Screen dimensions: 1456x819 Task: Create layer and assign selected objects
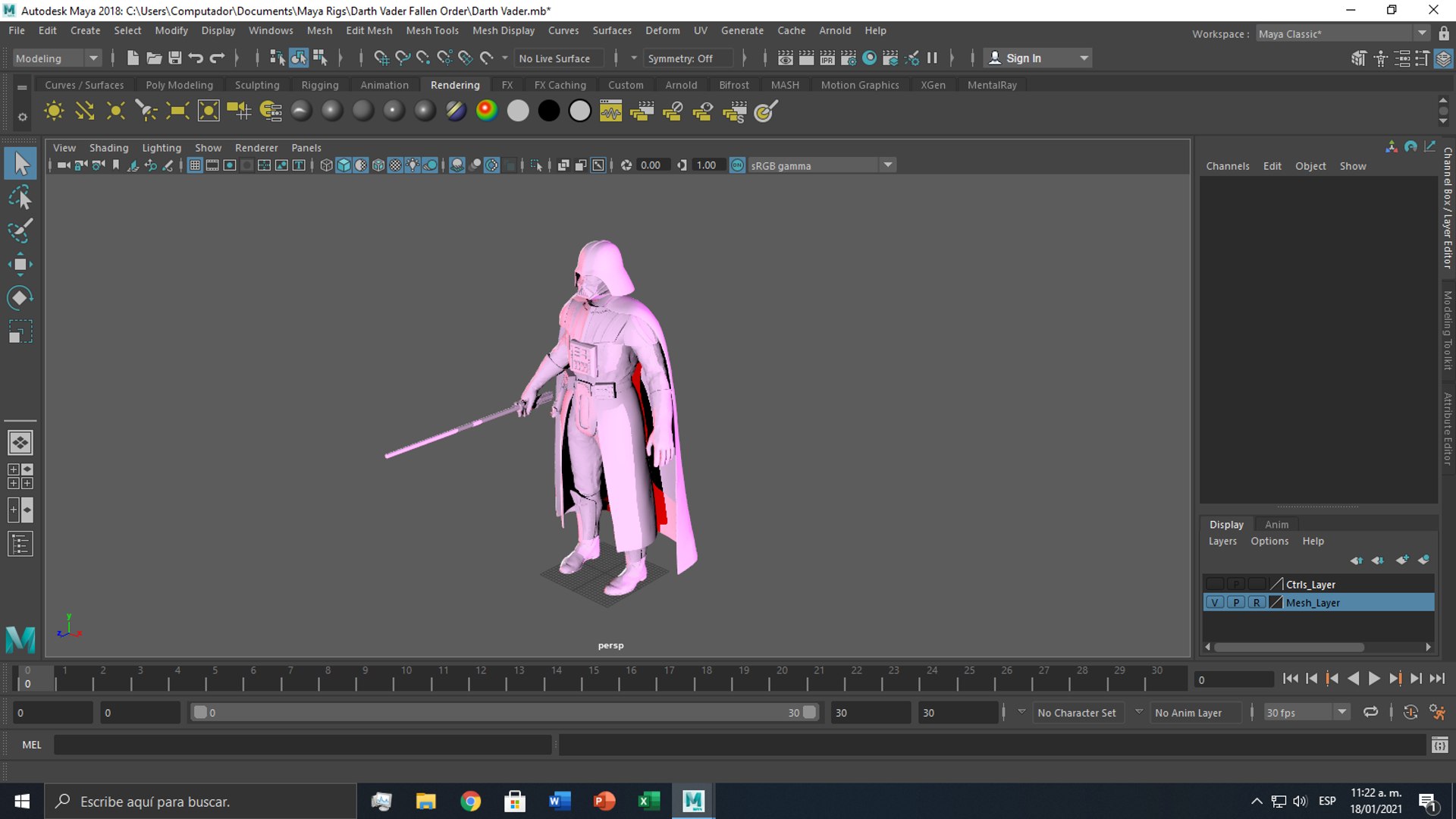pos(1423,560)
